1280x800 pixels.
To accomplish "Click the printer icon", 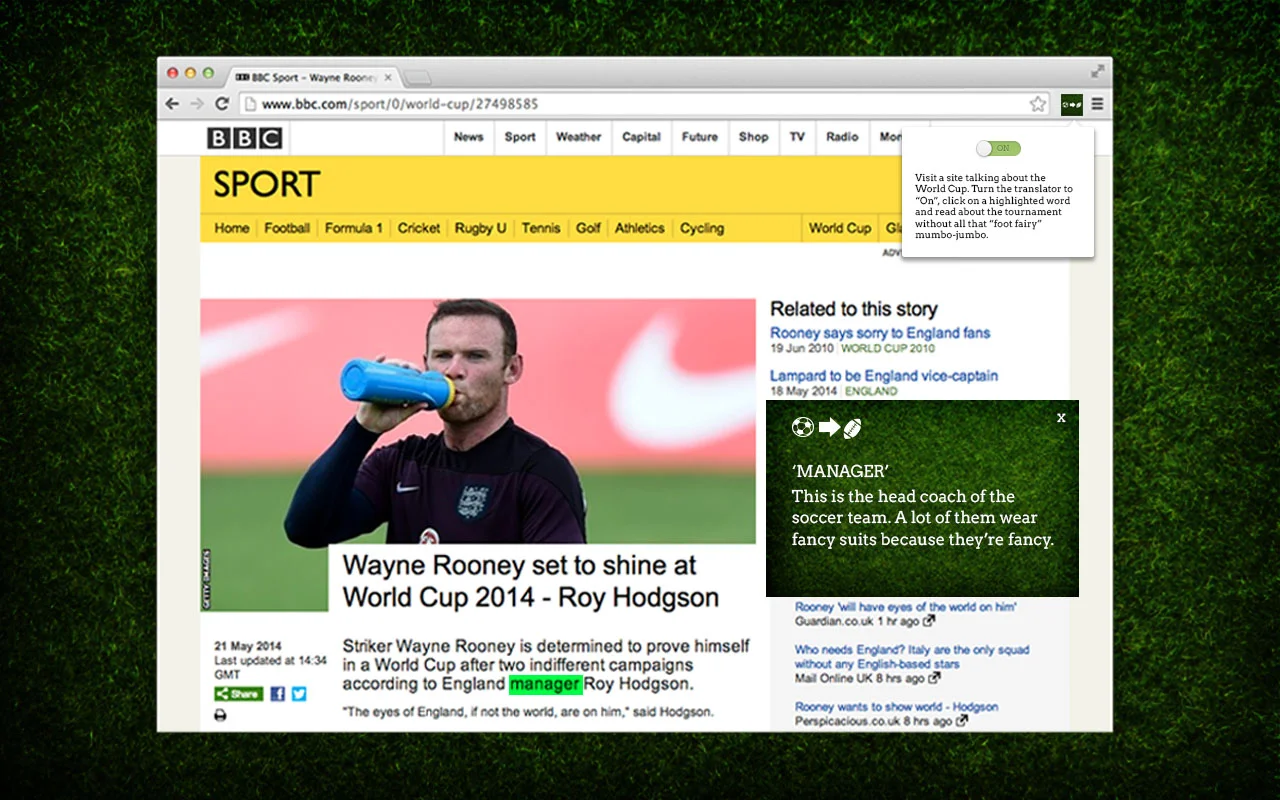I will pyautogui.click(x=220, y=715).
